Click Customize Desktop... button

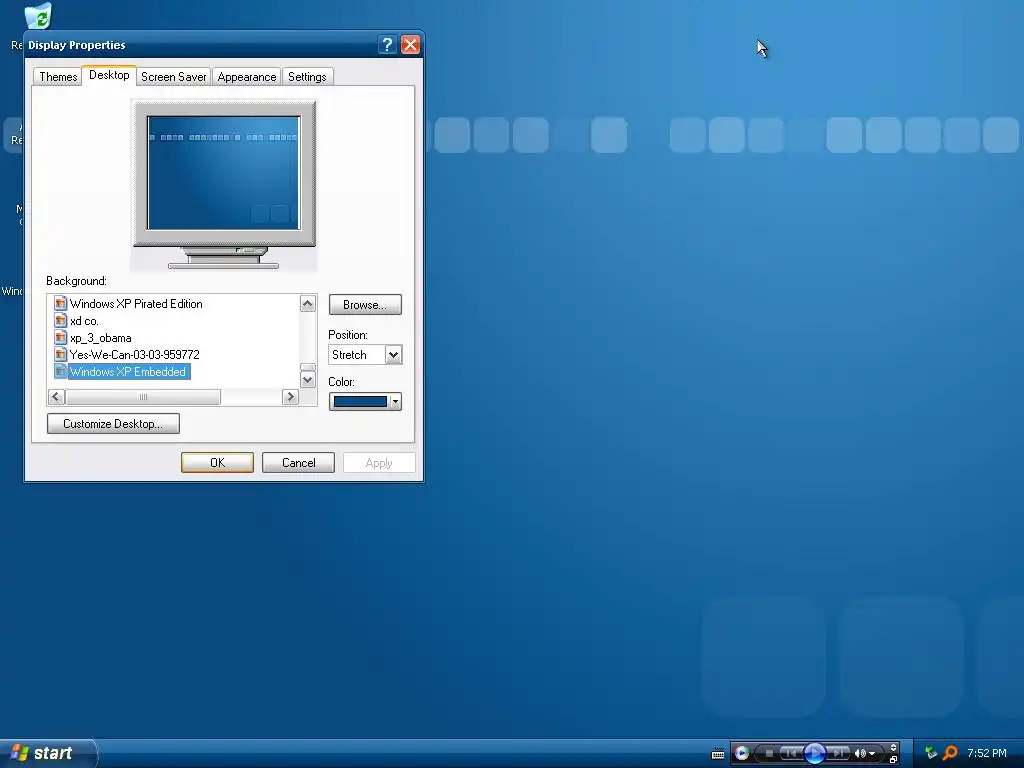(113, 424)
